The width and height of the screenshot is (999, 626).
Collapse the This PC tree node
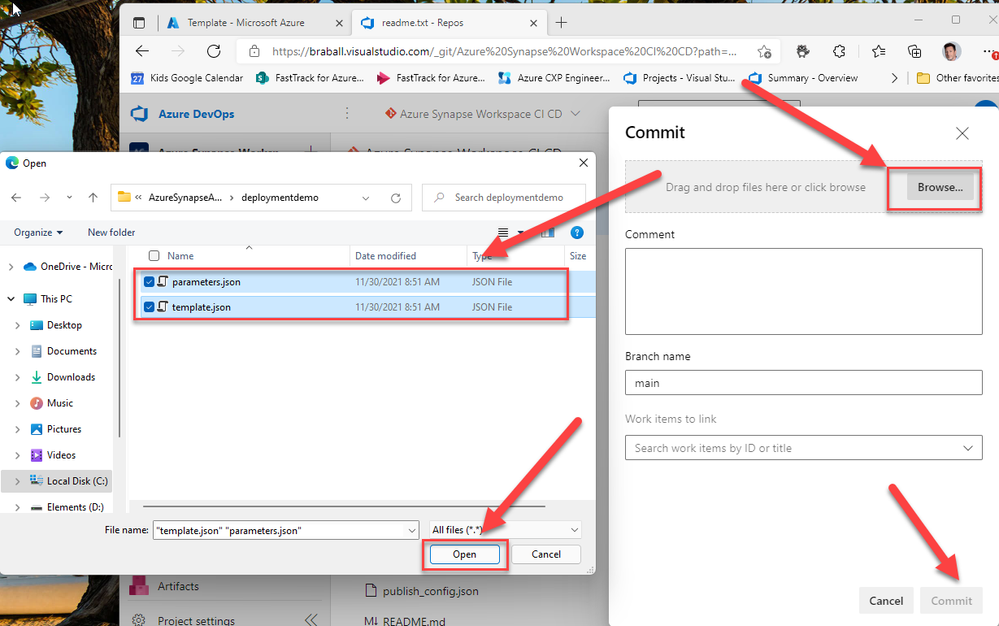coord(11,299)
